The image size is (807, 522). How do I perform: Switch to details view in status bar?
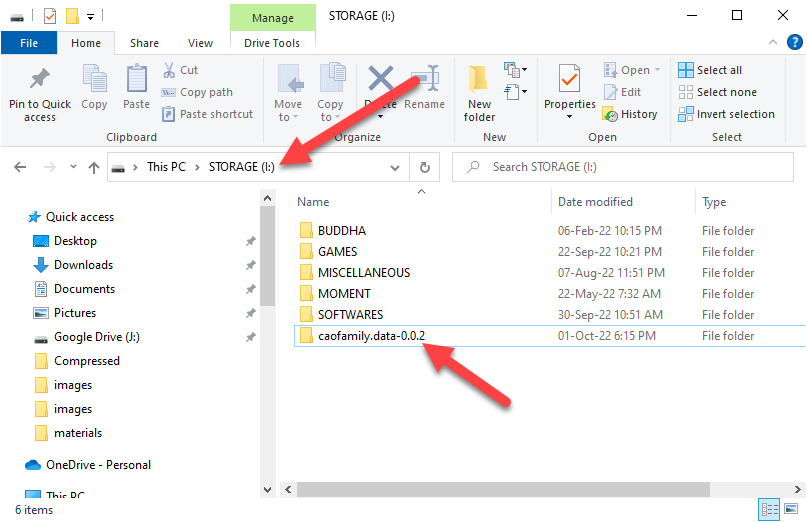coord(770,509)
